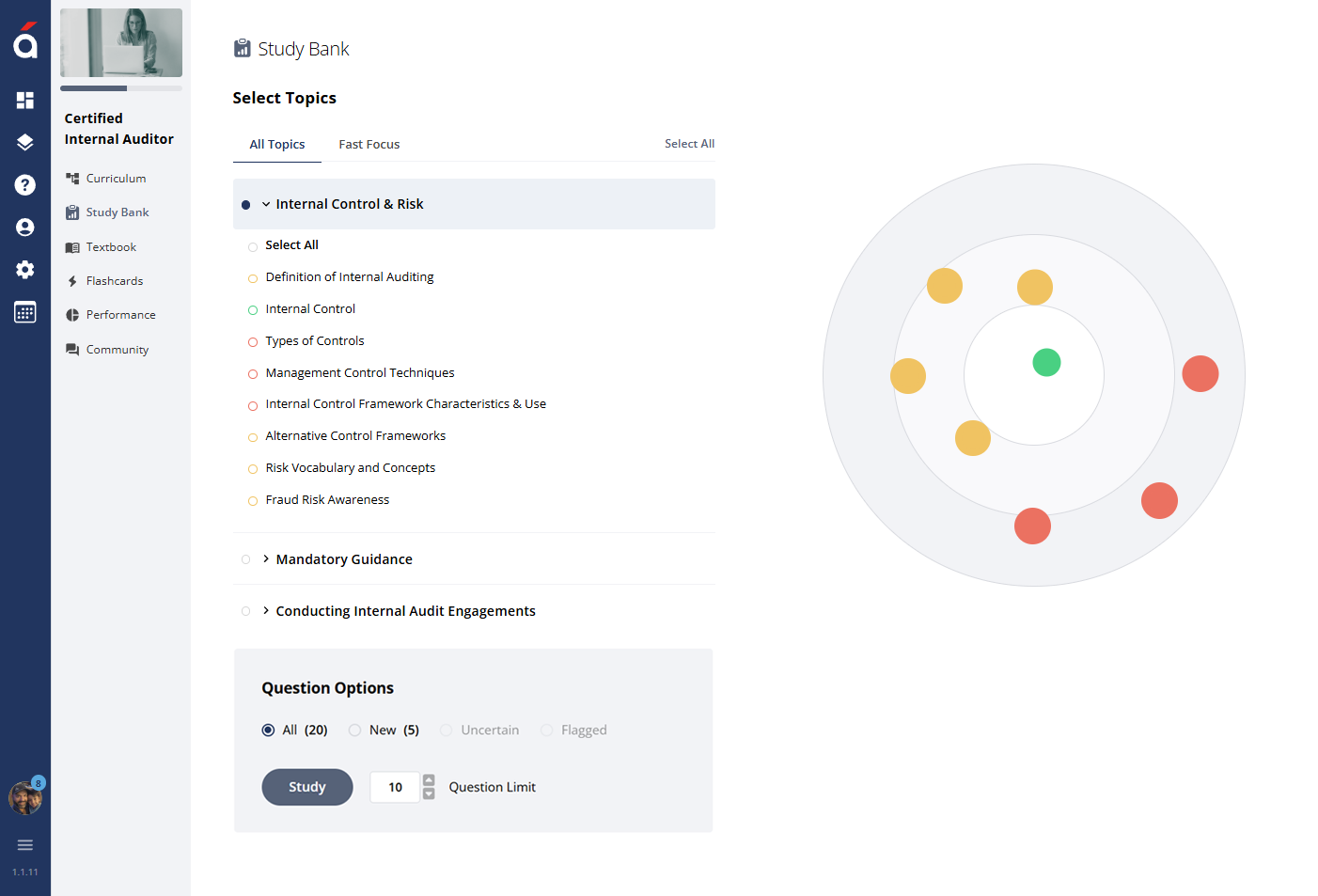The image size is (1318, 896).
Task: Collapse the Internal Control & Risk section
Action: (266, 203)
